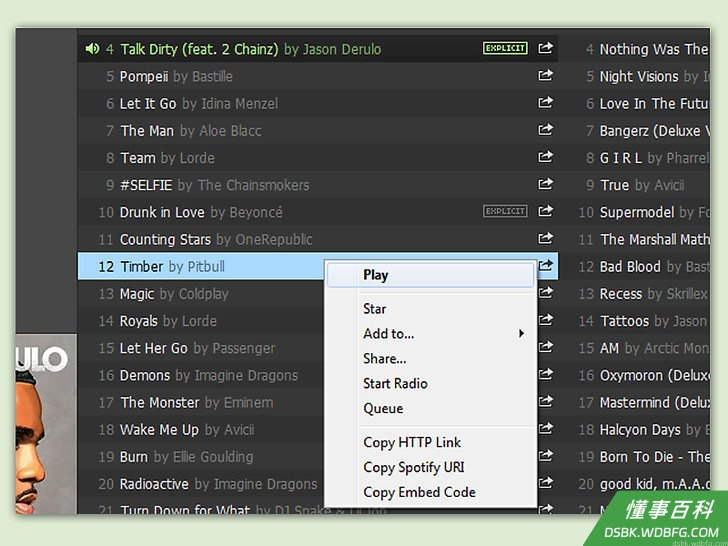Click the share icon for Drunk in Love
The image size is (728, 546).
(x=546, y=211)
